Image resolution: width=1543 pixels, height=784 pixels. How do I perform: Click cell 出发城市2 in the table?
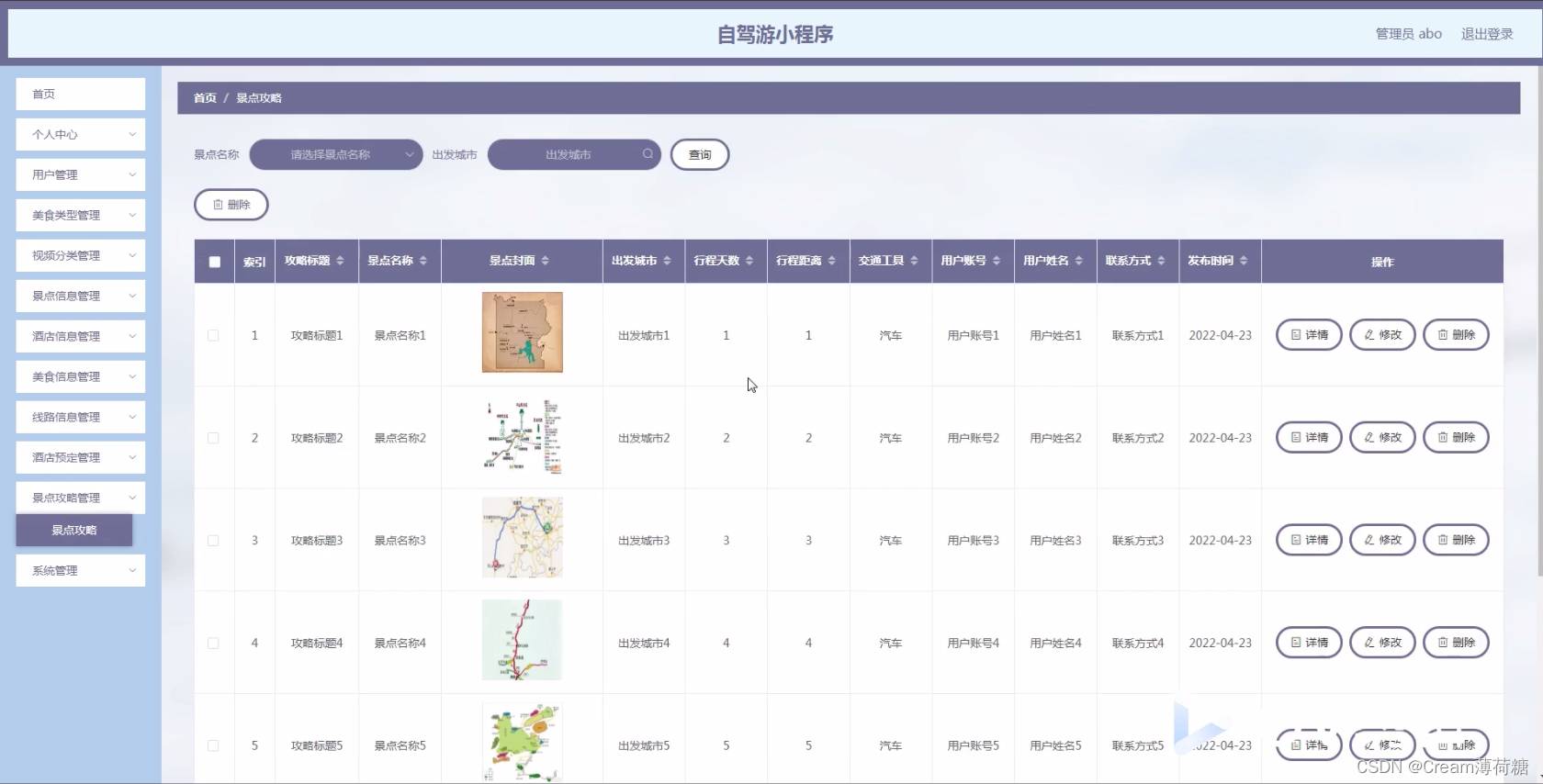tap(644, 438)
